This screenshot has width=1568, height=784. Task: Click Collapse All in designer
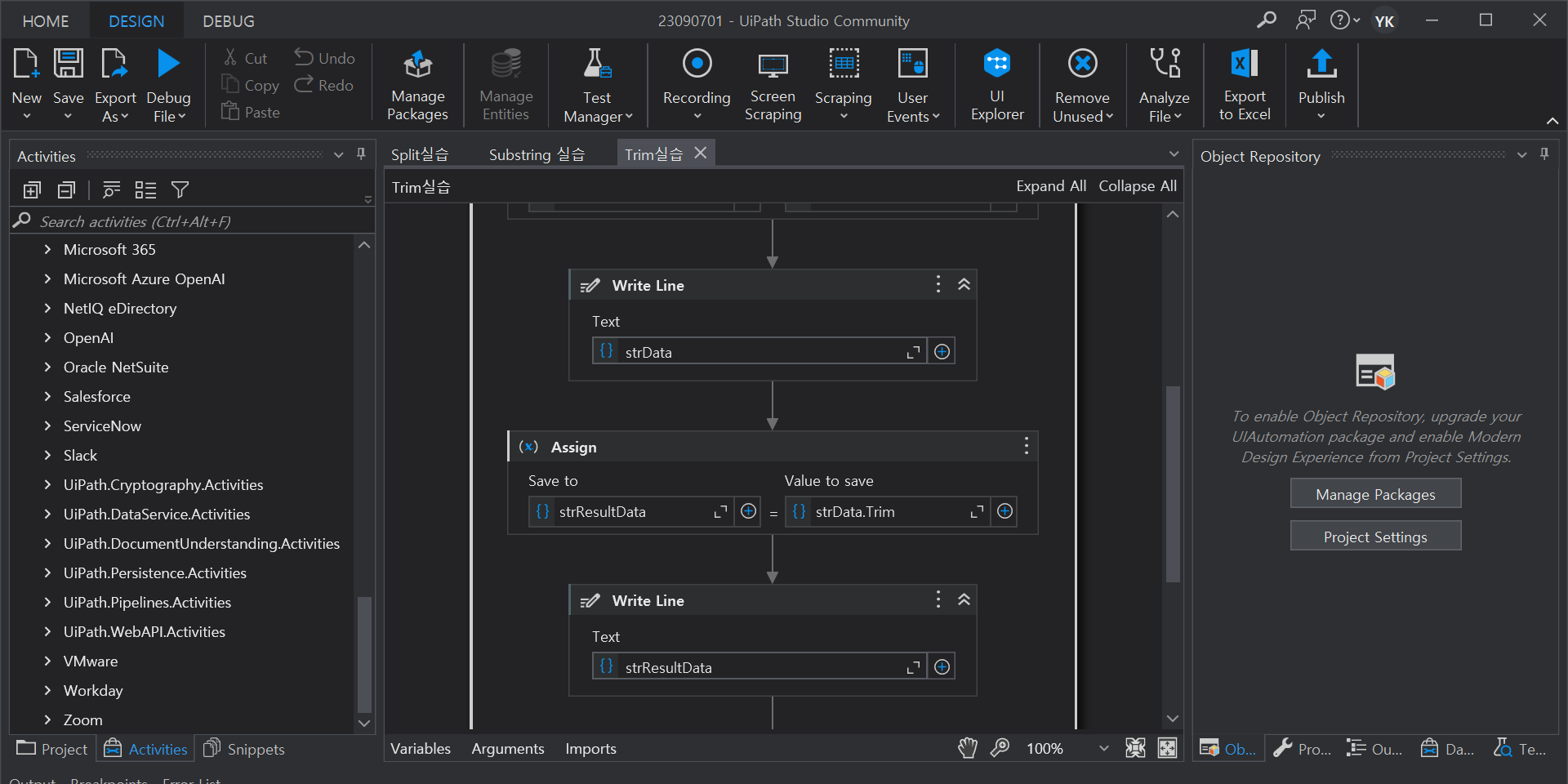point(1138,186)
